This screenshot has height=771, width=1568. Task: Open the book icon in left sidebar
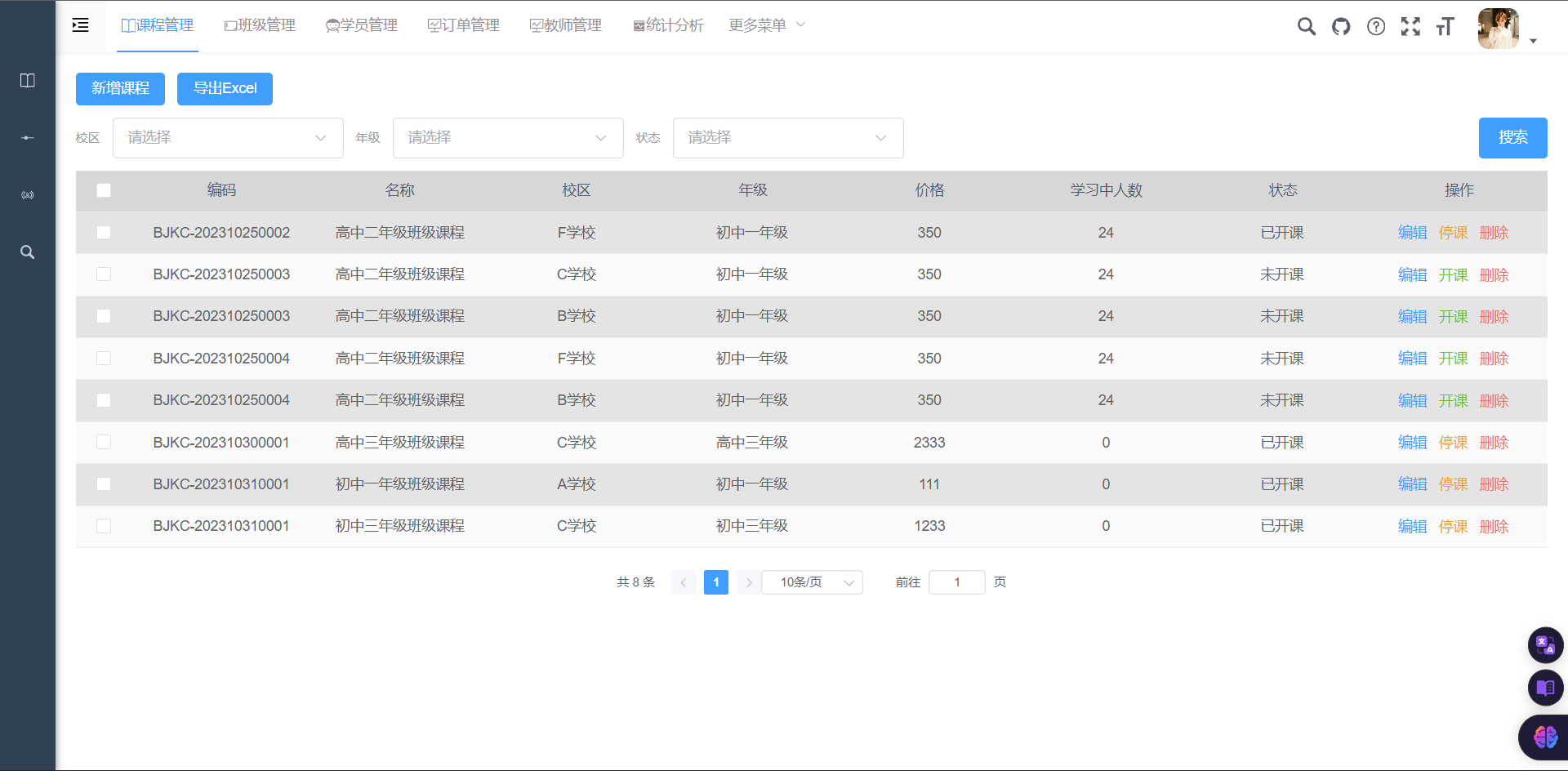[x=28, y=80]
